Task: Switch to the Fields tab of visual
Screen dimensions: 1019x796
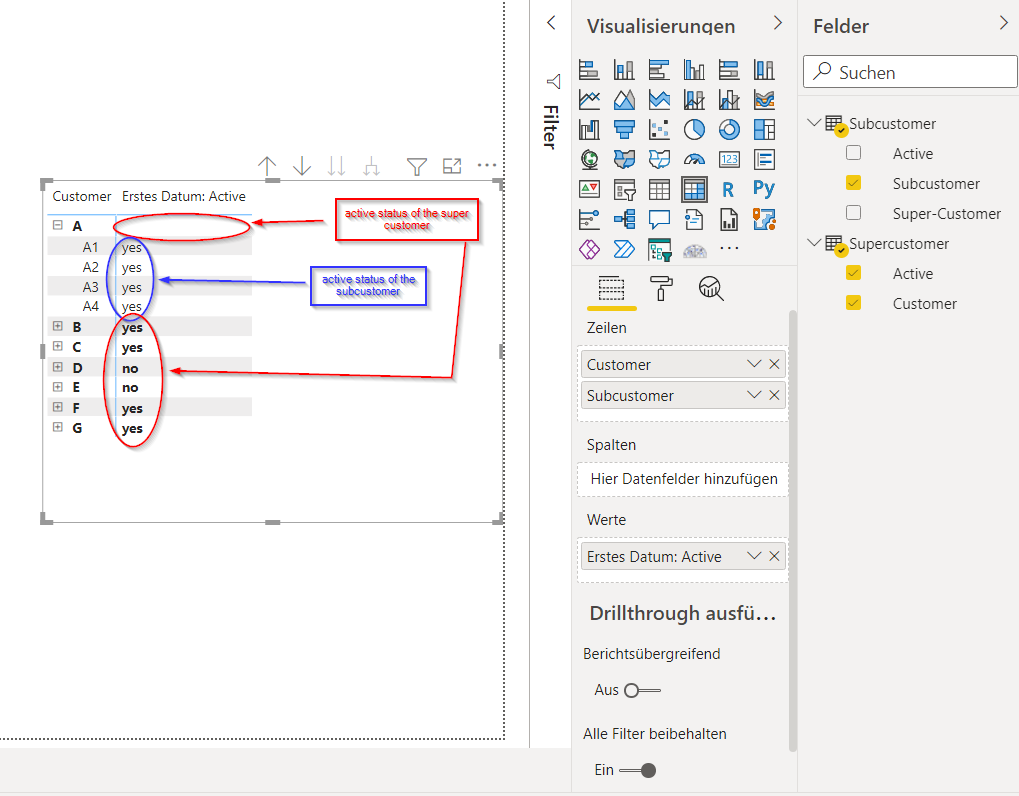Action: pos(611,289)
